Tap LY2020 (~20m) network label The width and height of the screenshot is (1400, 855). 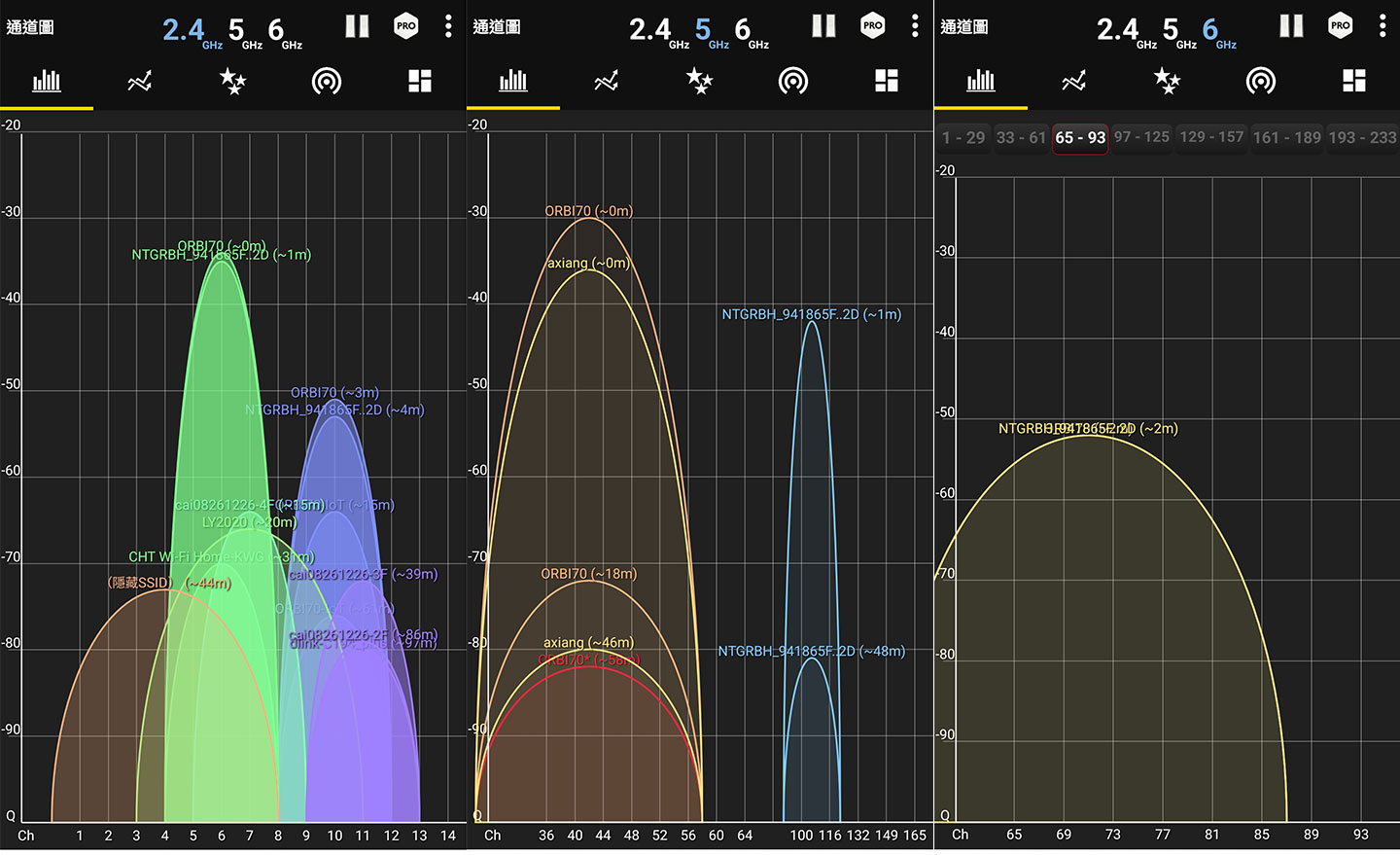point(249,522)
